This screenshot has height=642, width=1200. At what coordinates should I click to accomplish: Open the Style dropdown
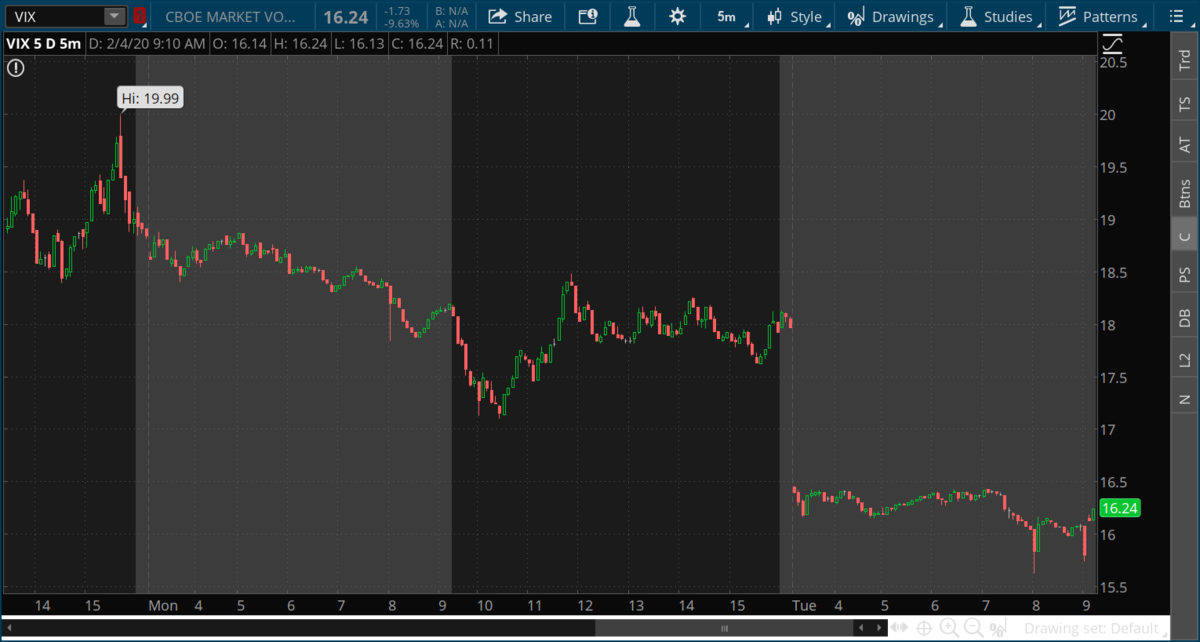click(x=796, y=16)
